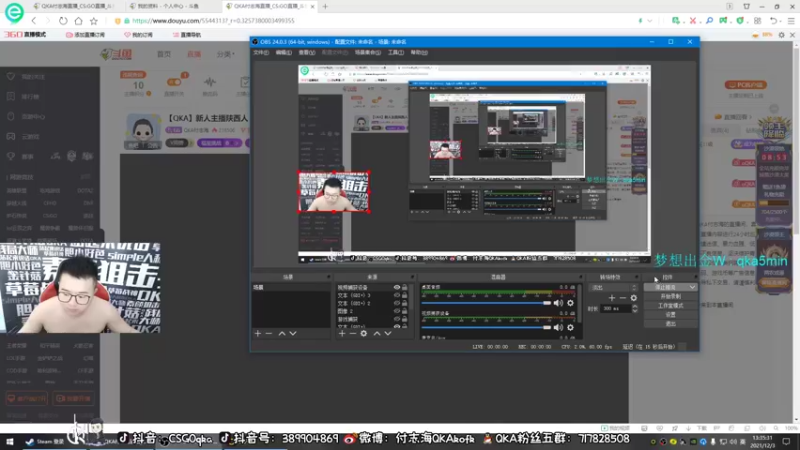Screen dimensions: 800x450
Task: Expand arrow beside 停止推流 button
Action: coord(692,288)
